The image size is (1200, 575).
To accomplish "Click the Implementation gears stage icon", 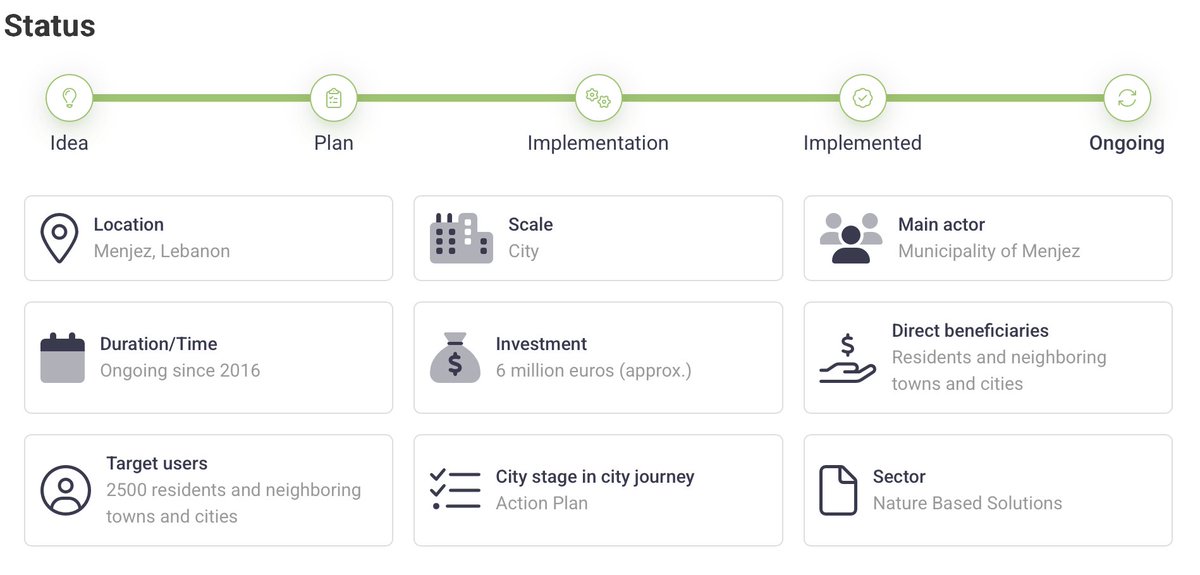I will point(598,98).
